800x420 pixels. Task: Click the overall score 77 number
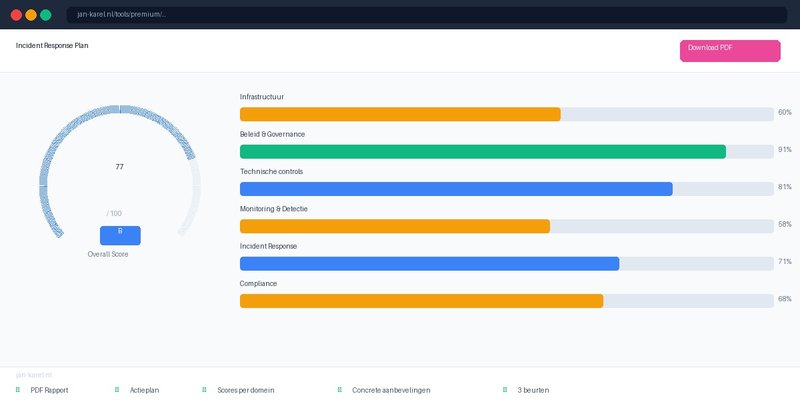point(119,167)
